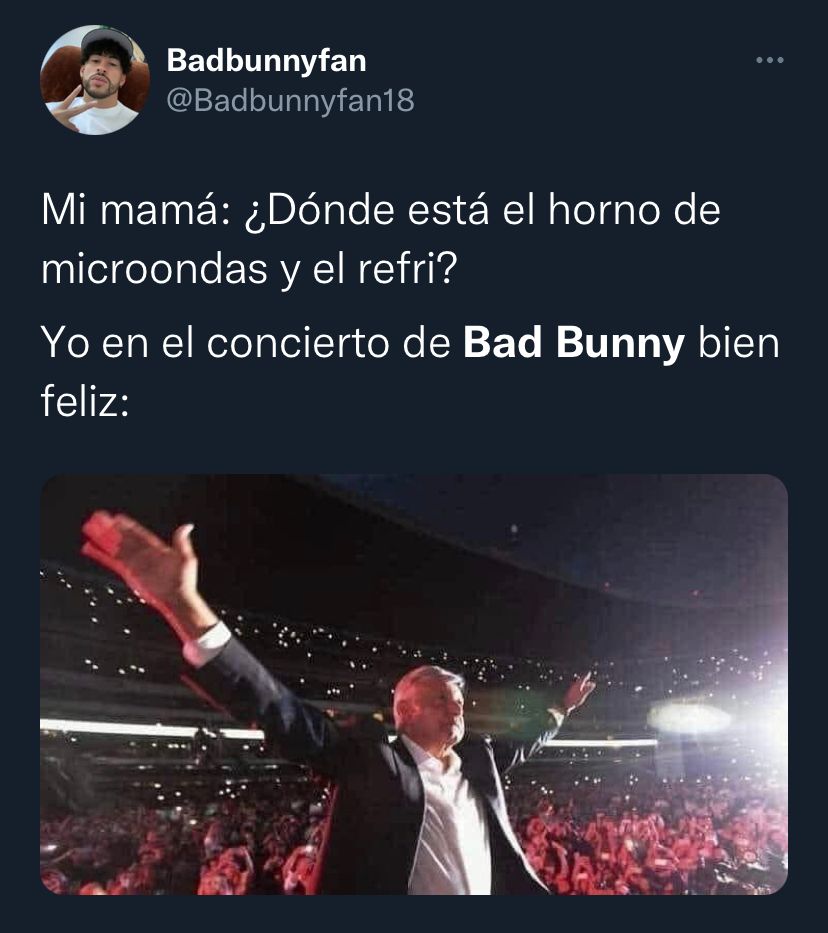
Task: Open Badbunnyfan's round profile picture
Action: click(95, 80)
